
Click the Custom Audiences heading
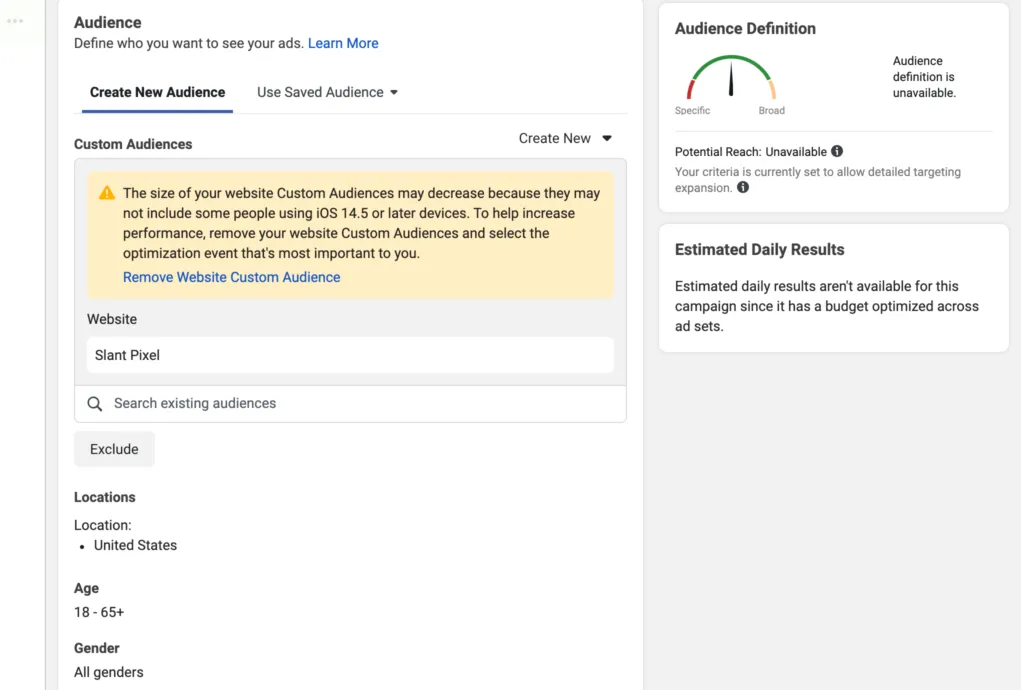(133, 144)
